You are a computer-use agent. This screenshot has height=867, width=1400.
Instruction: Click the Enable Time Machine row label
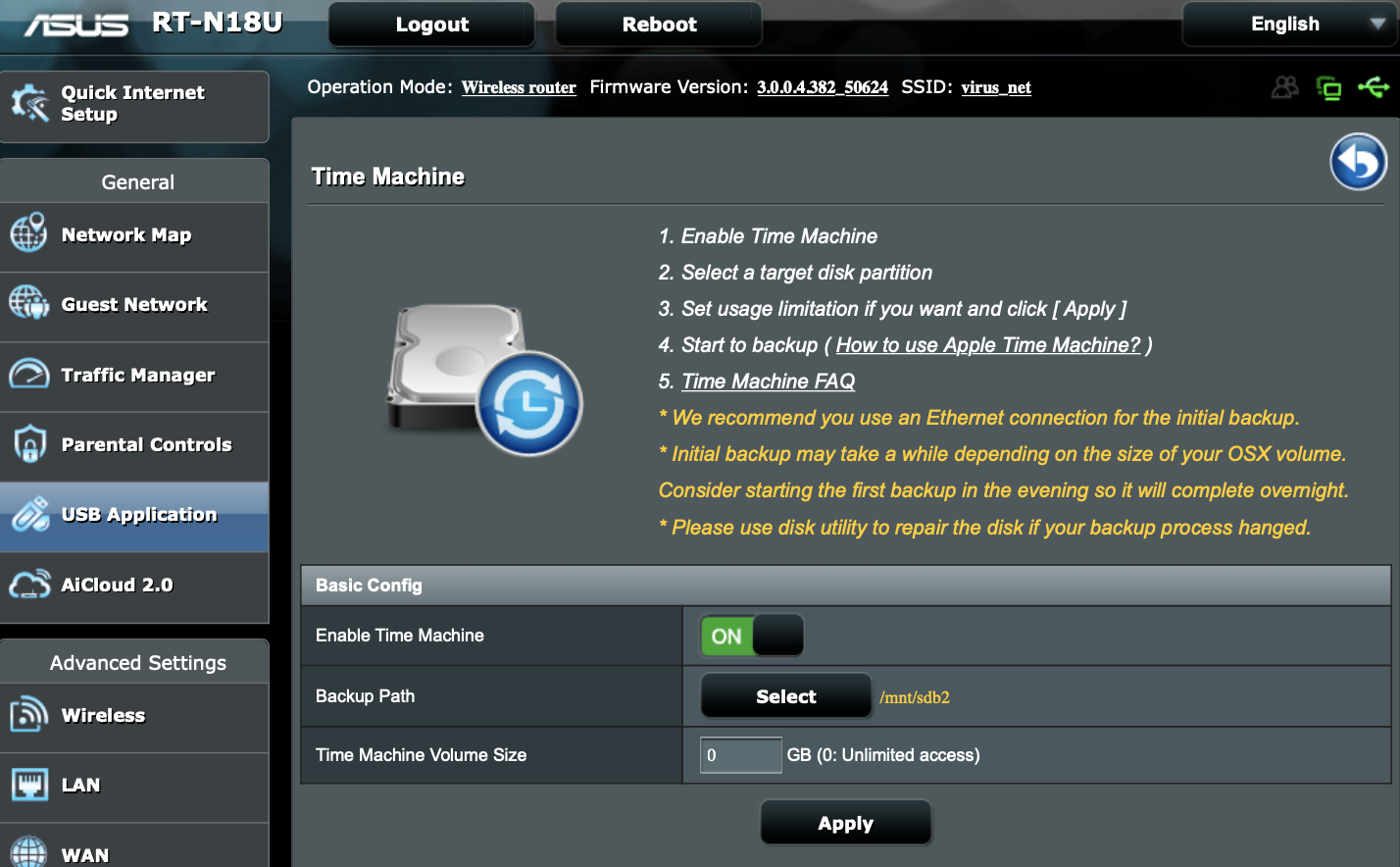[399, 636]
